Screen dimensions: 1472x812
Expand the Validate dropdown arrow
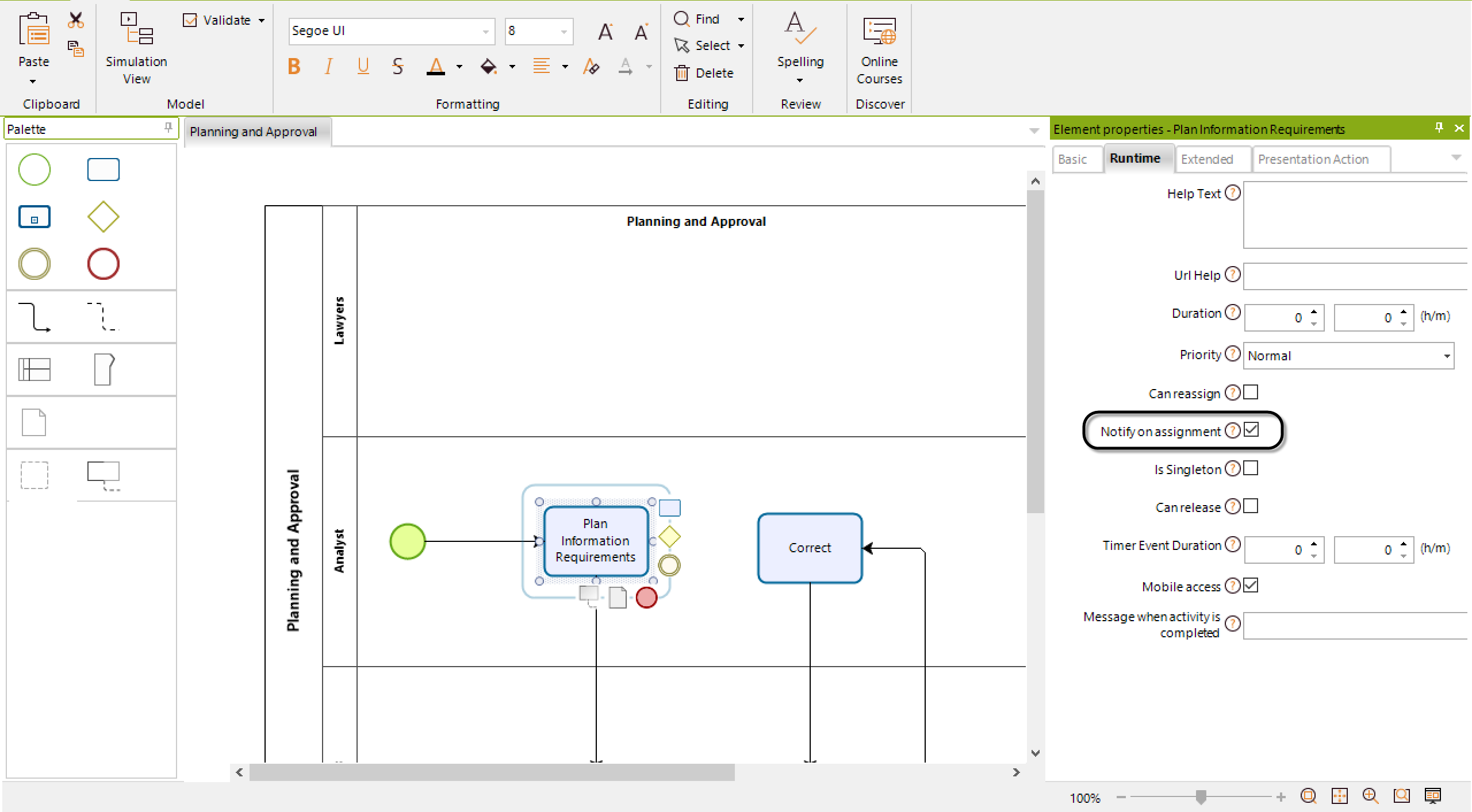click(262, 21)
